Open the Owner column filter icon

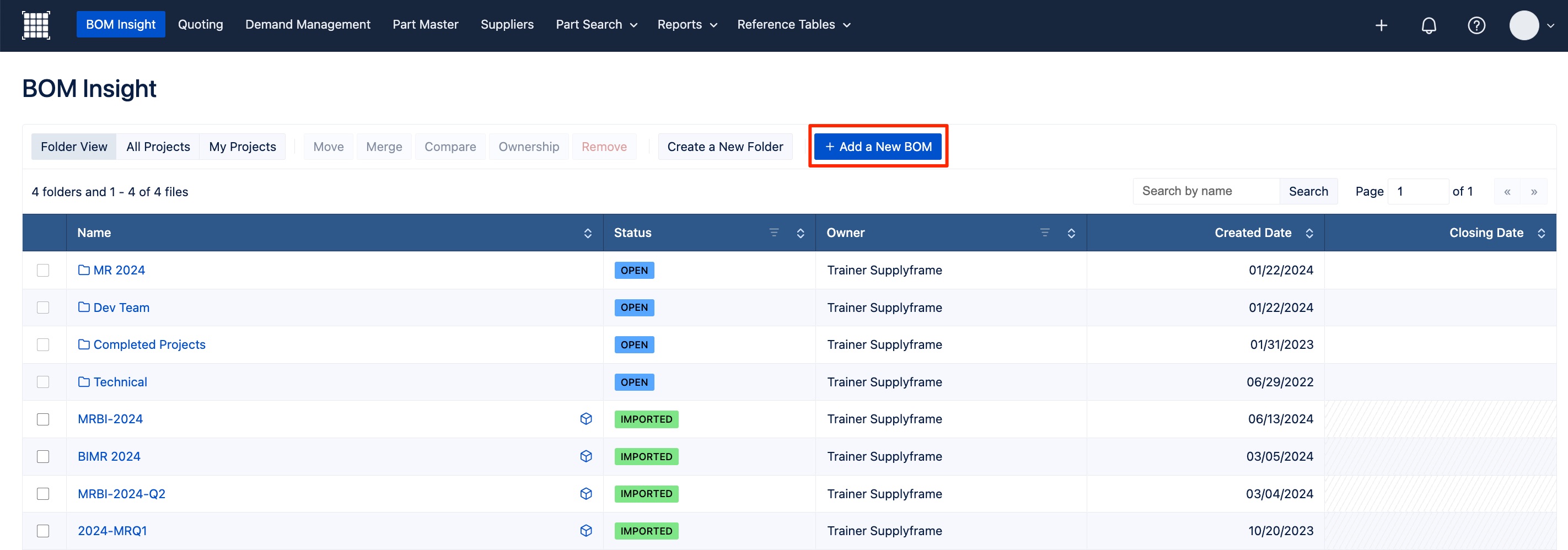(x=1045, y=233)
